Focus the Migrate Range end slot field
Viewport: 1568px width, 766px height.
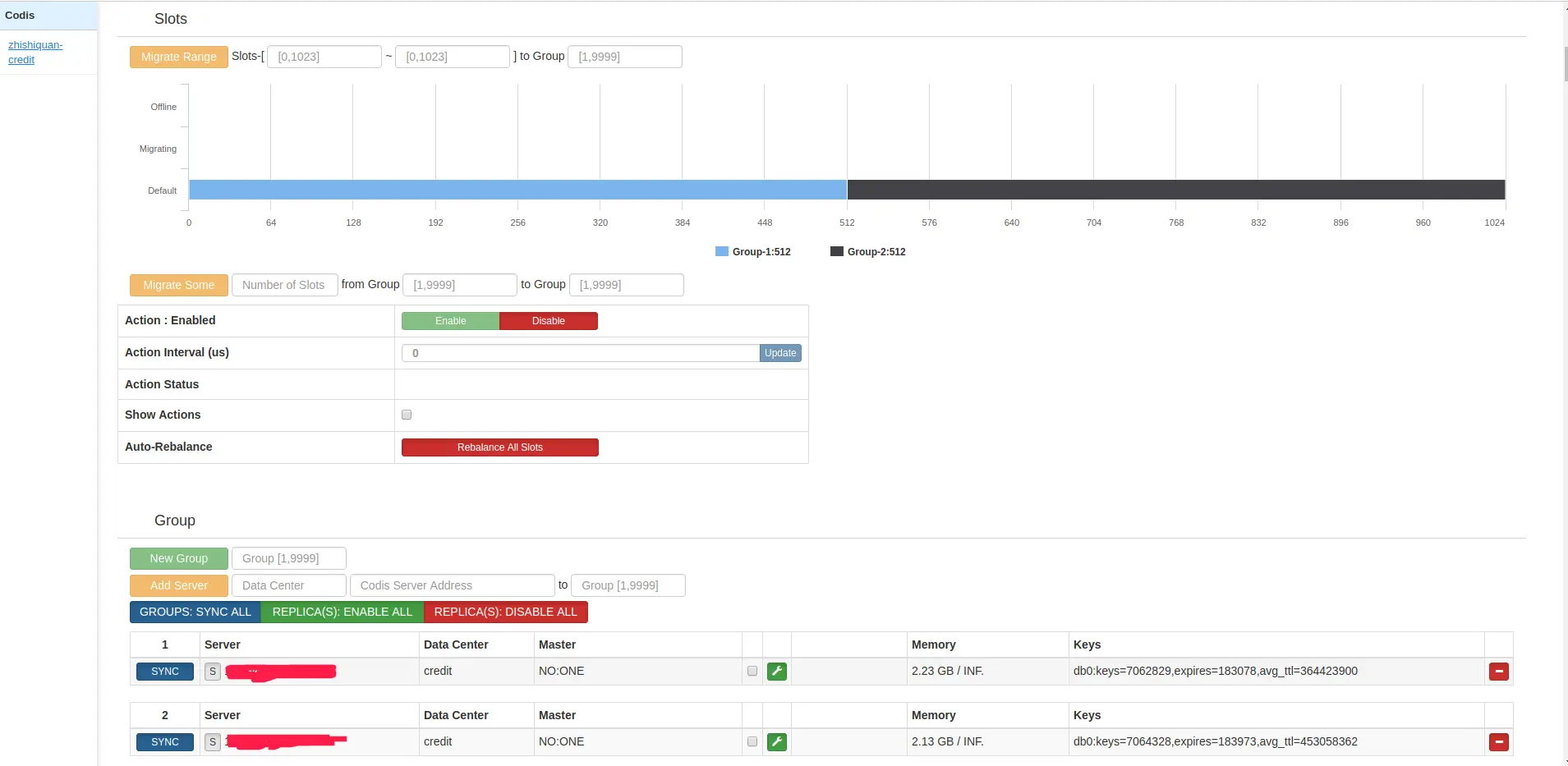453,57
